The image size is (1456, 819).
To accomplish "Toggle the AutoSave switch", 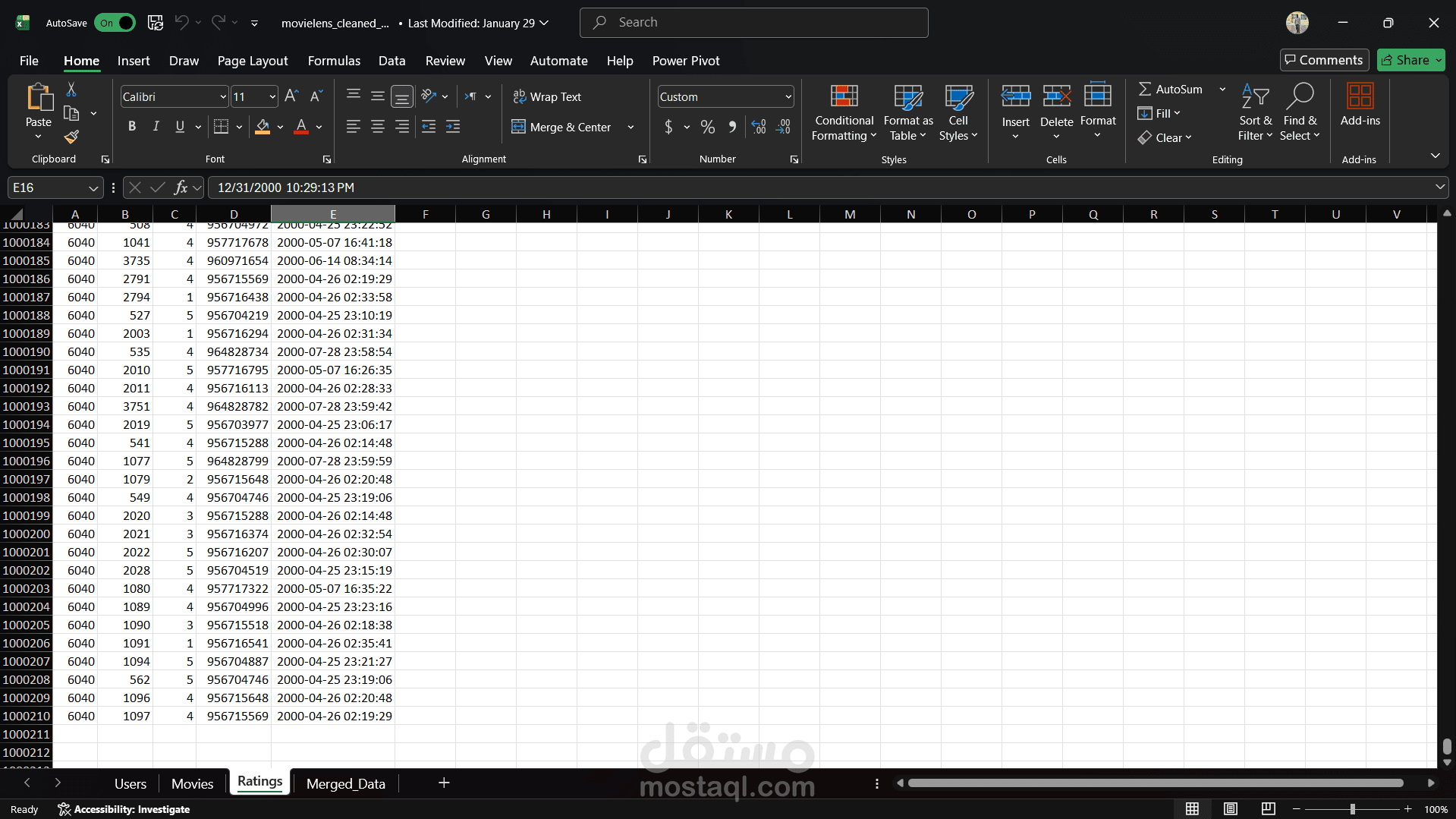I will pos(115,23).
